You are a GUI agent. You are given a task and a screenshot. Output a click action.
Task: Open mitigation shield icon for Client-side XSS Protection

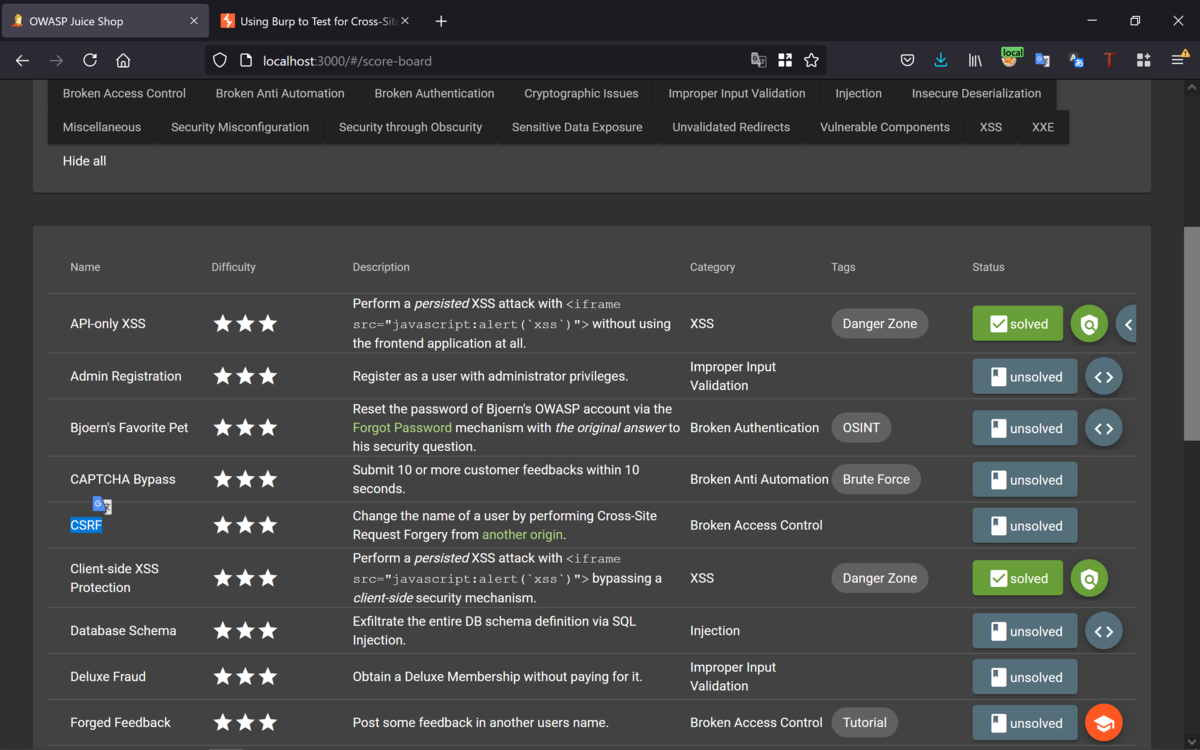point(1089,578)
